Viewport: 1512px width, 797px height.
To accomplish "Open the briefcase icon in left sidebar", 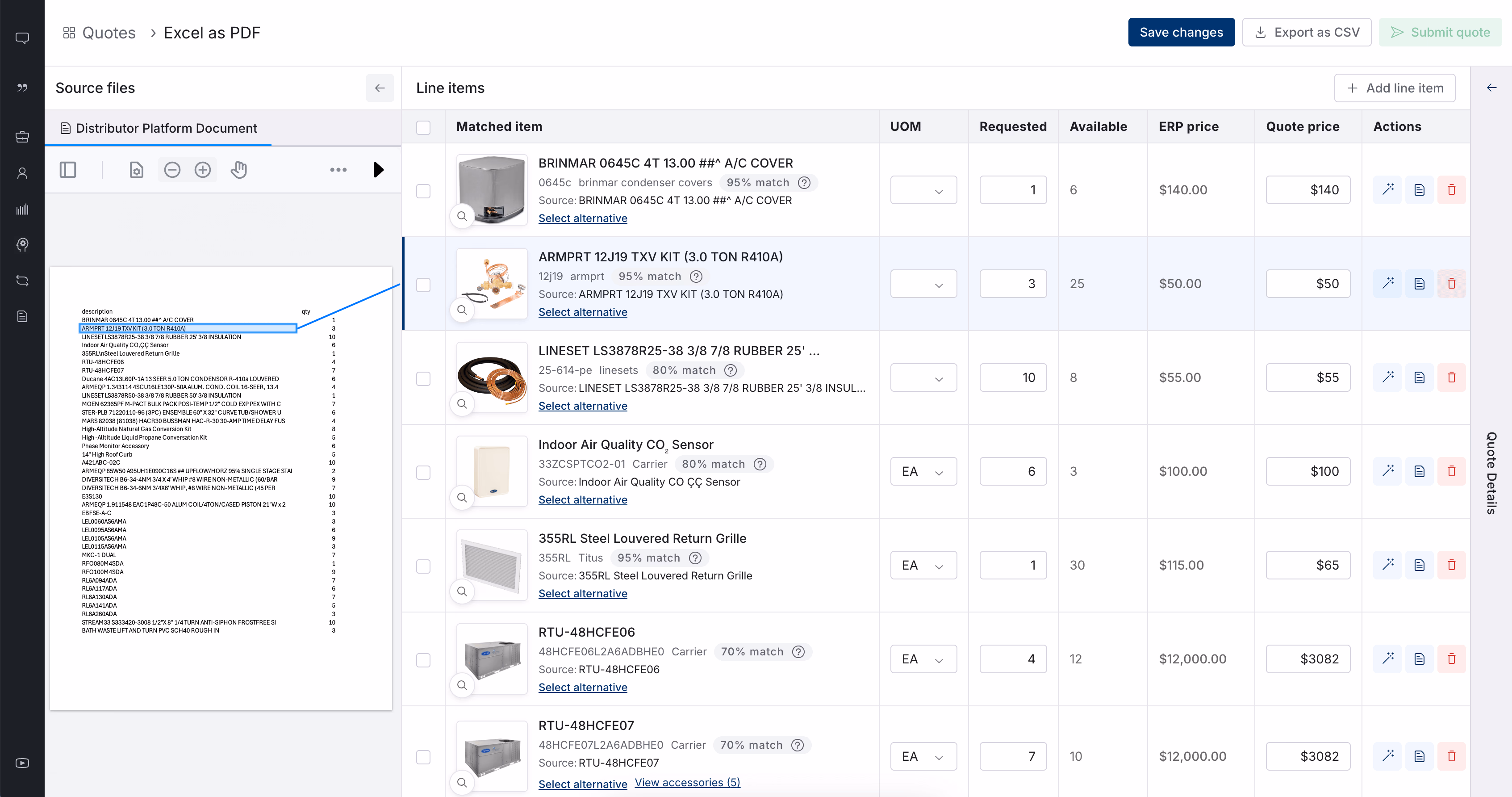I will (22, 137).
